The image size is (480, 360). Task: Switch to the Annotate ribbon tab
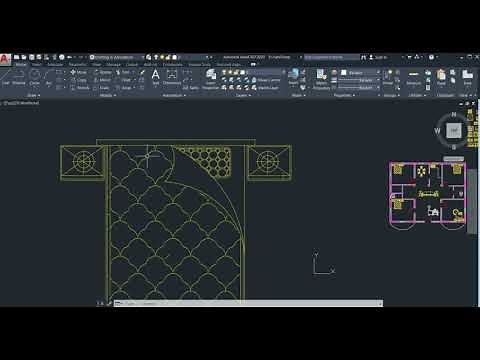point(55,65)
